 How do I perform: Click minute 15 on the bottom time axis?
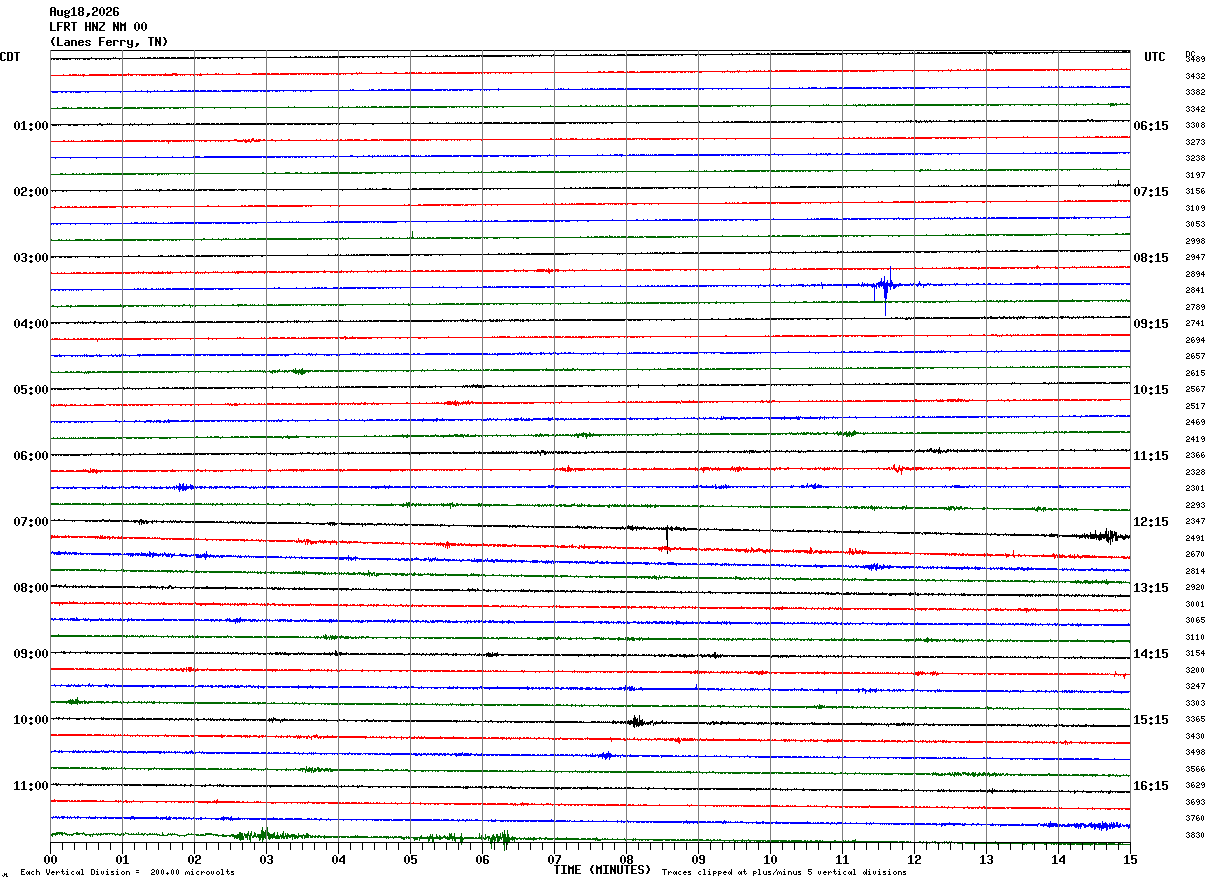coord(1130,859)
